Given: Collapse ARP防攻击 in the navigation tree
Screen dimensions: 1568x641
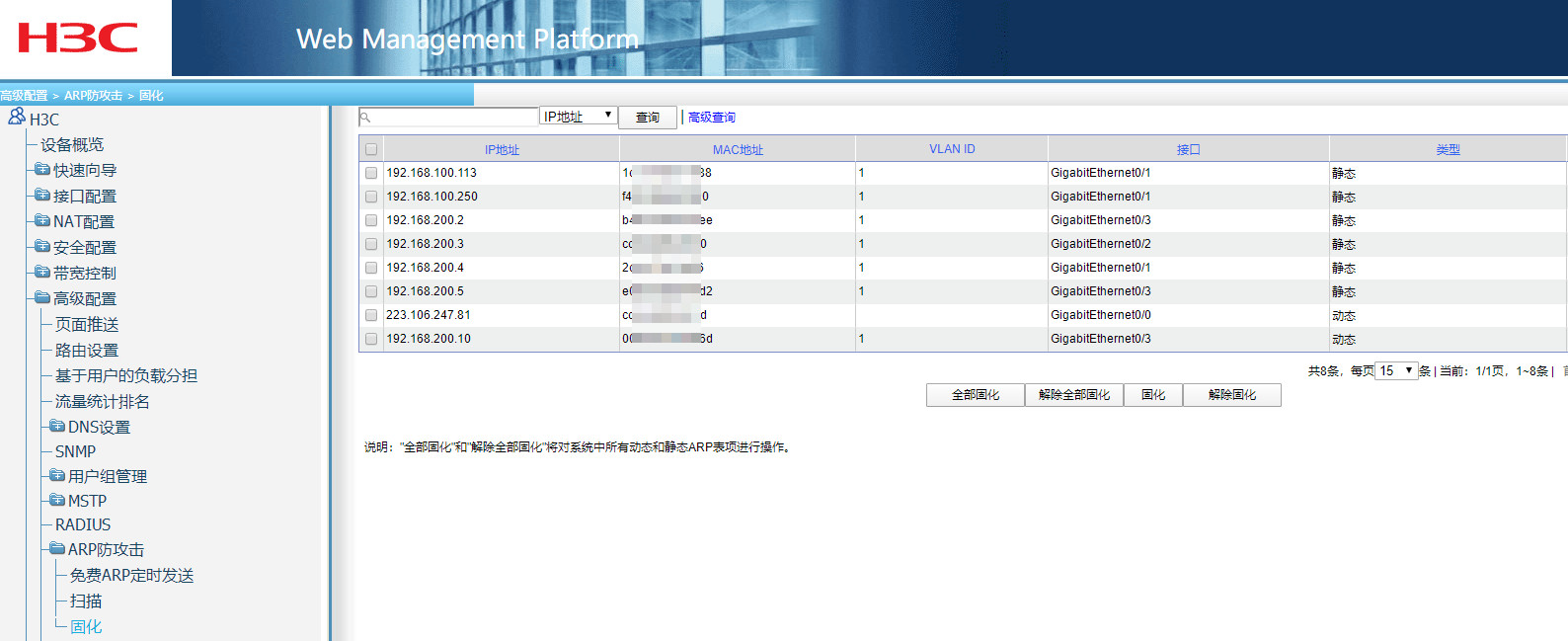Looking at the screenshot, I should [106, 549].
